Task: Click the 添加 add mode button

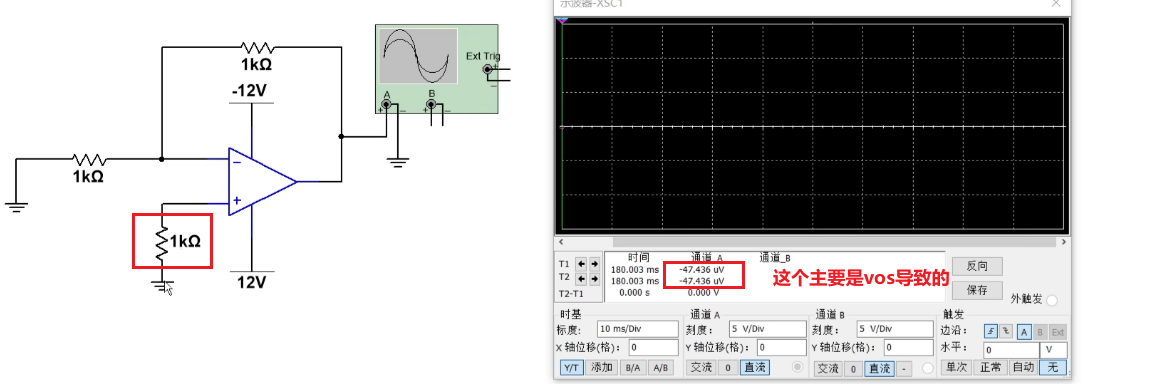Action: pyautogui.click(x=602, y=367)
